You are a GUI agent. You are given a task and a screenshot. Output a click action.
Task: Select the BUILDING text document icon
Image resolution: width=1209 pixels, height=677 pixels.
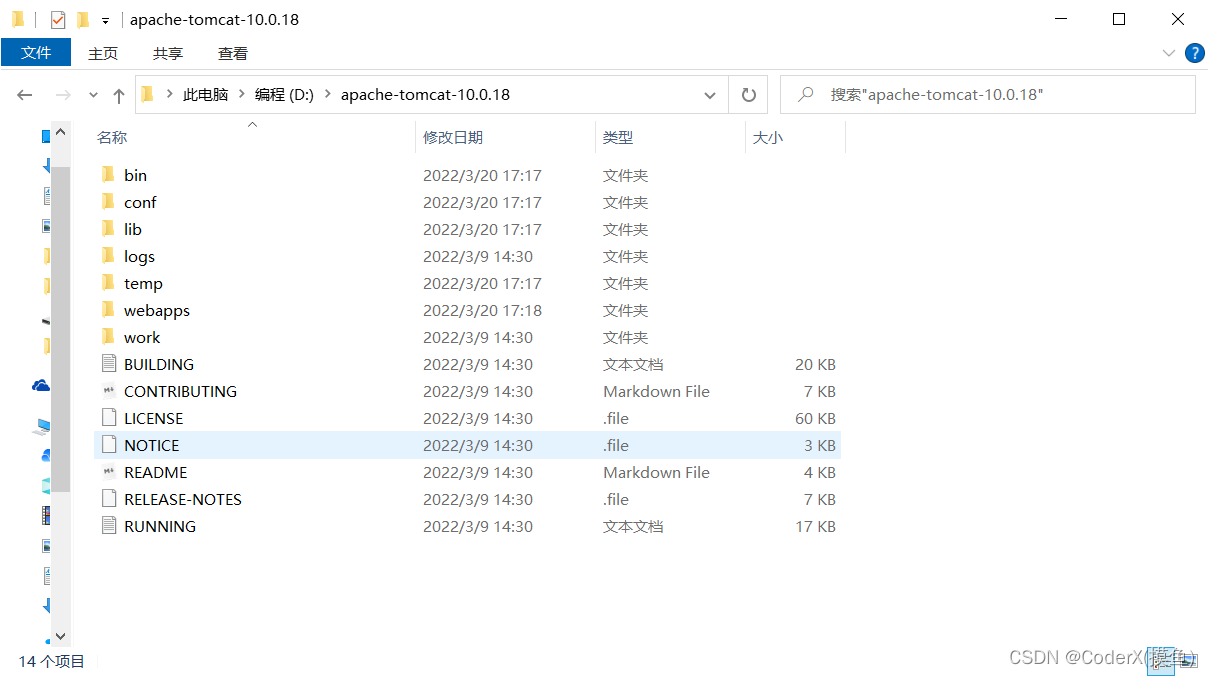(x=109, y=363)
